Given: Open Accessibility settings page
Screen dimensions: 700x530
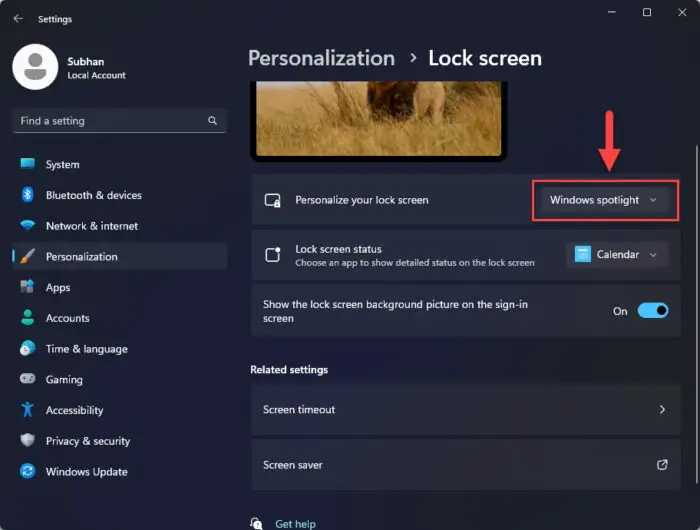Looking at the screenshot, I should pos(74,410).
